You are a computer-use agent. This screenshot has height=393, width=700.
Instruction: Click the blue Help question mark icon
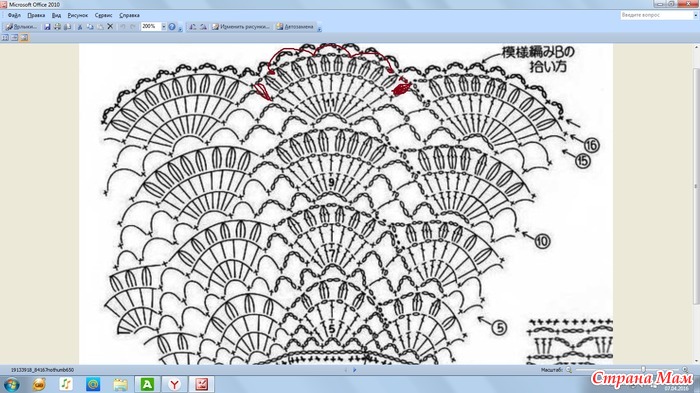click(x=172, y=27)
